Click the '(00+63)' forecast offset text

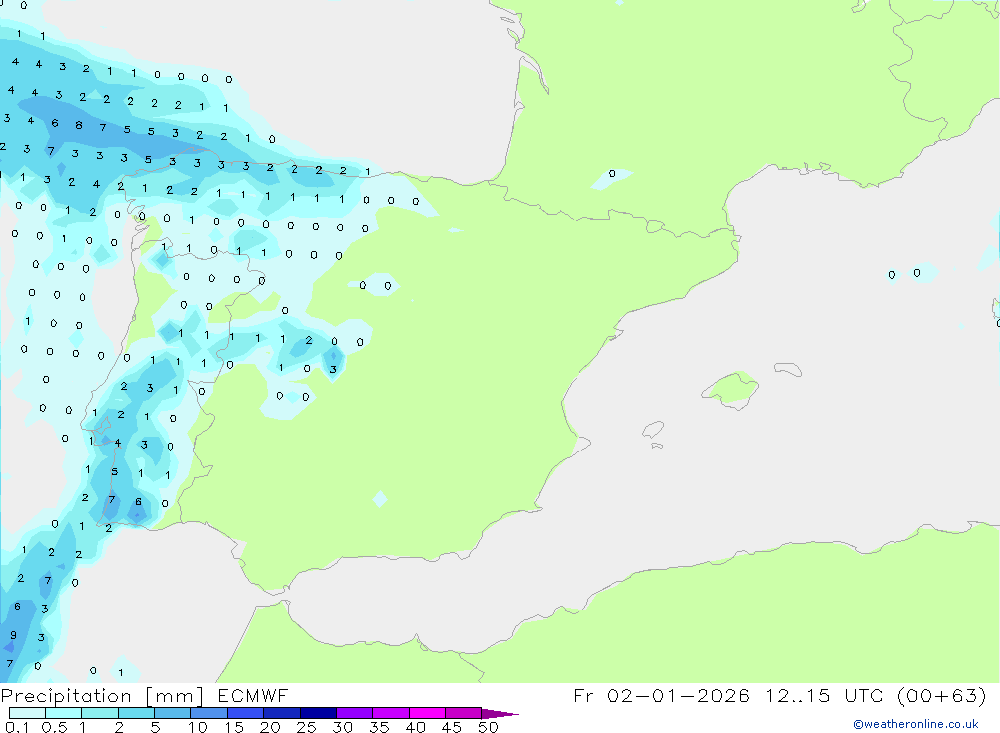941,695
